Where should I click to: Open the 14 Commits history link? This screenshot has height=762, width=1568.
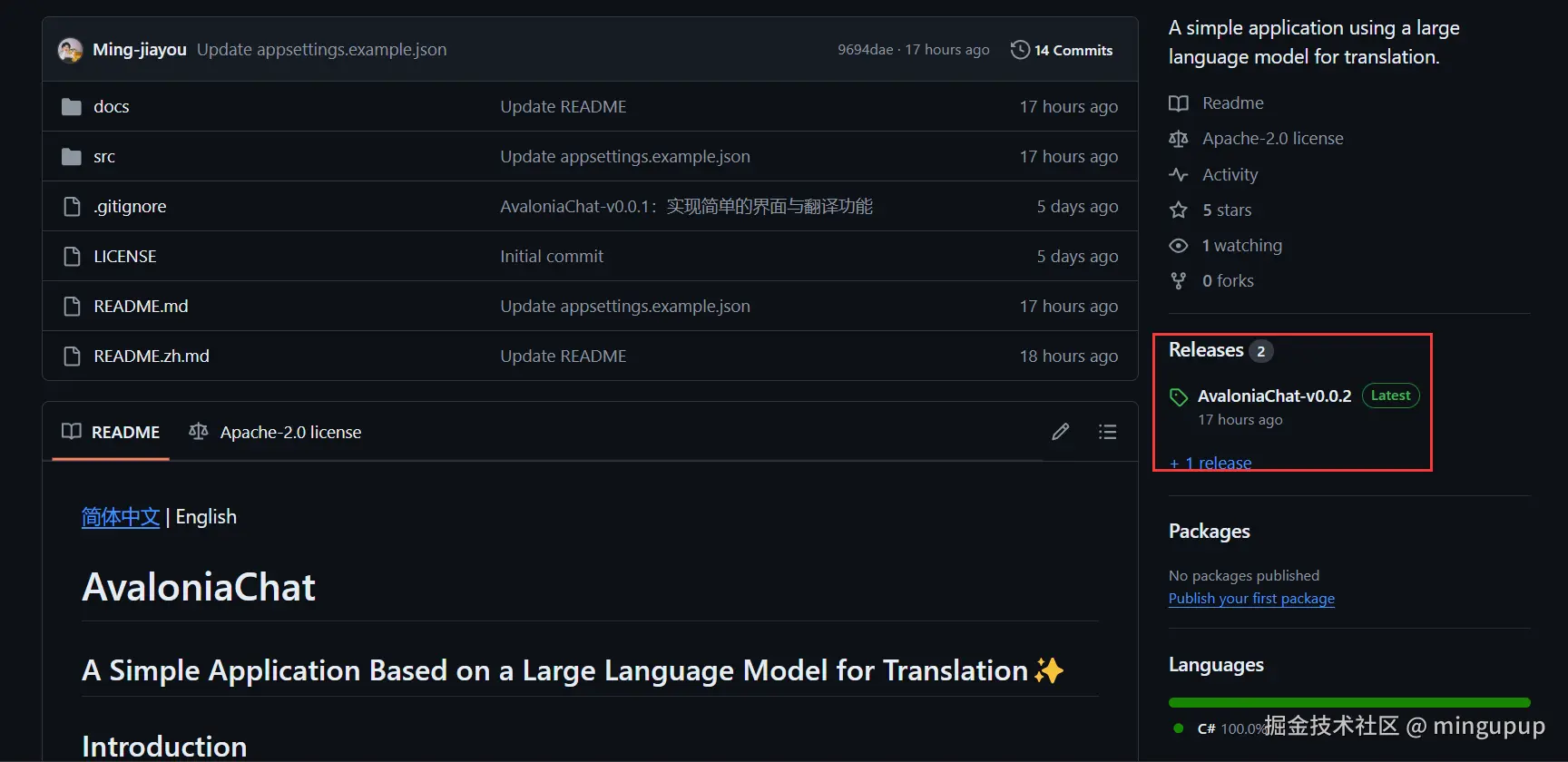(x=1062, y=50)
